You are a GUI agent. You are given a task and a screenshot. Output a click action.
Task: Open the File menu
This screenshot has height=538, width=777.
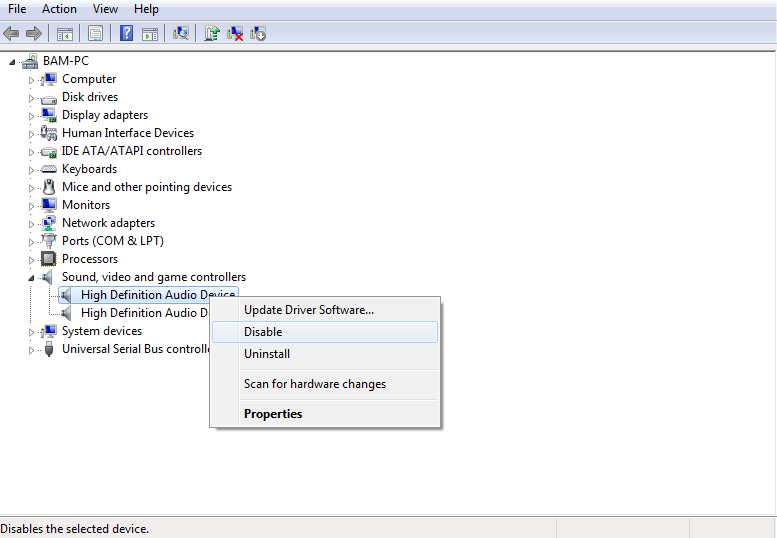[x=17, y=9]
